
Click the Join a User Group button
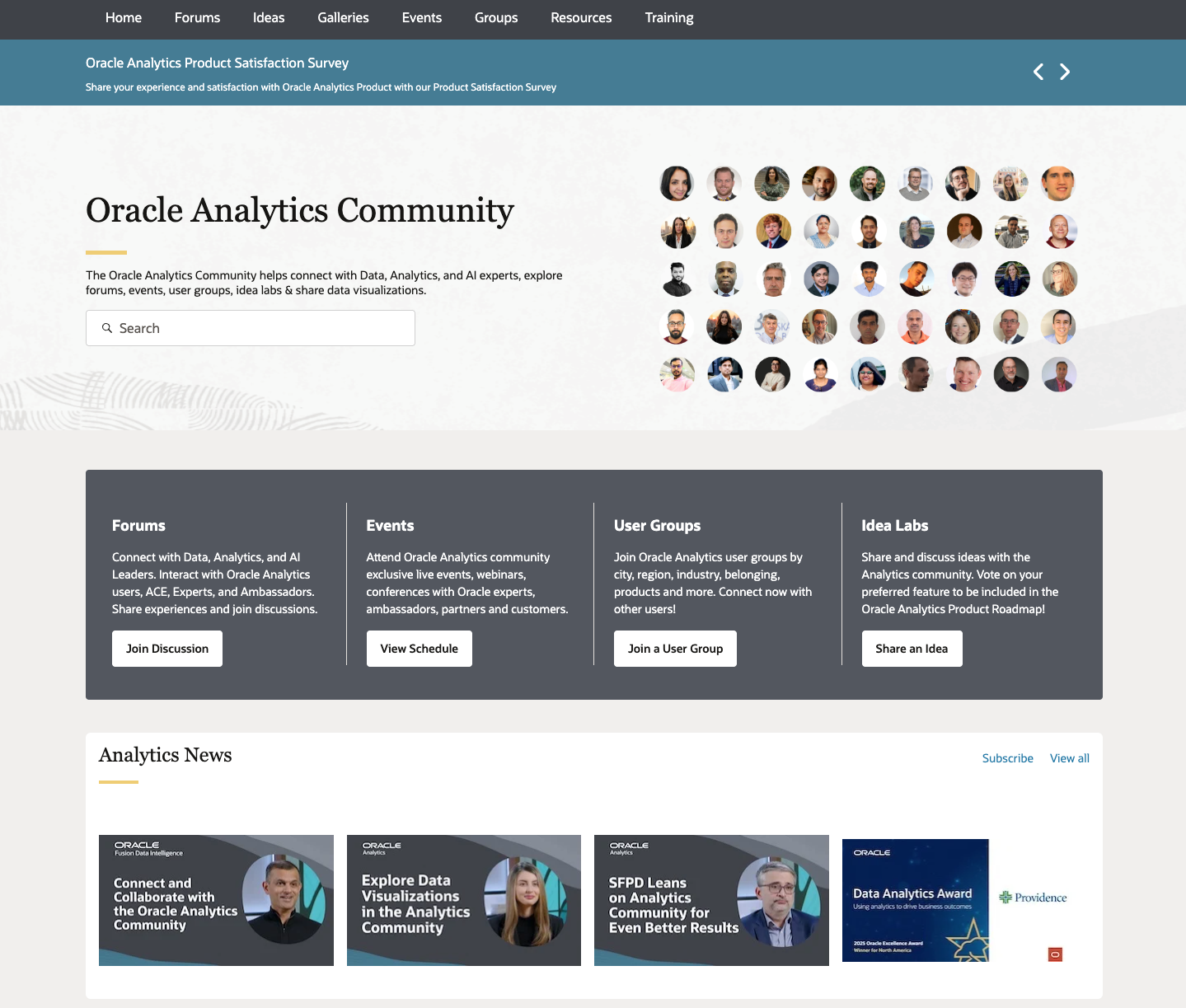[x=675, y=649]
